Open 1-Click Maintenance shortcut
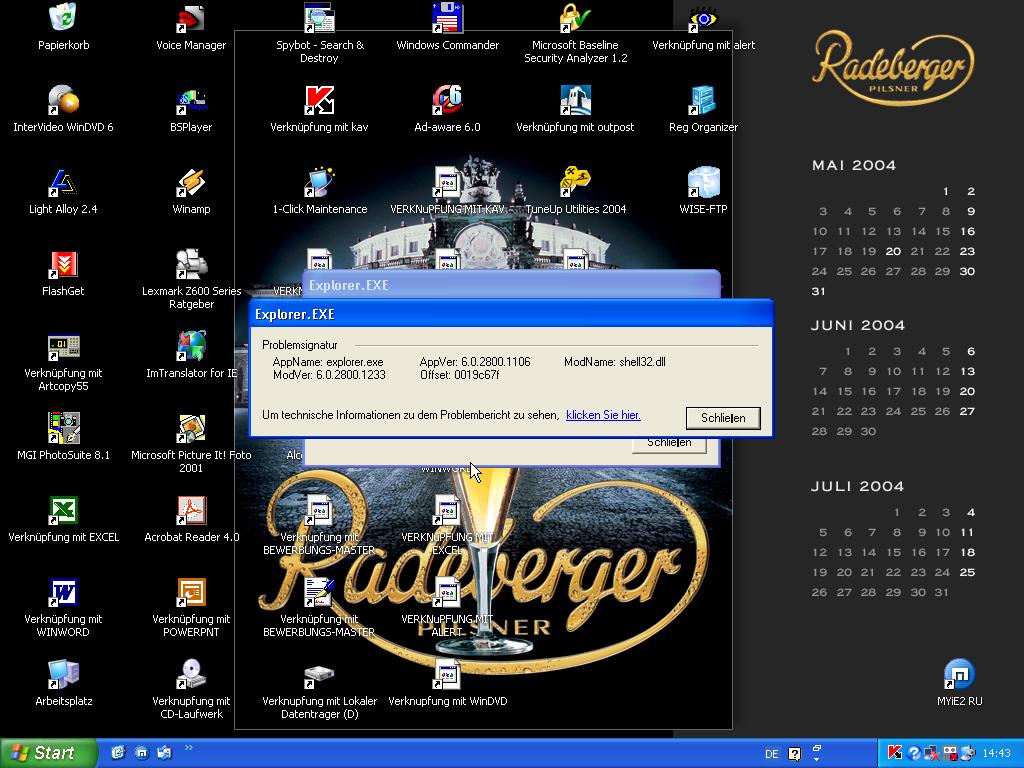 [x=319, y=183]
